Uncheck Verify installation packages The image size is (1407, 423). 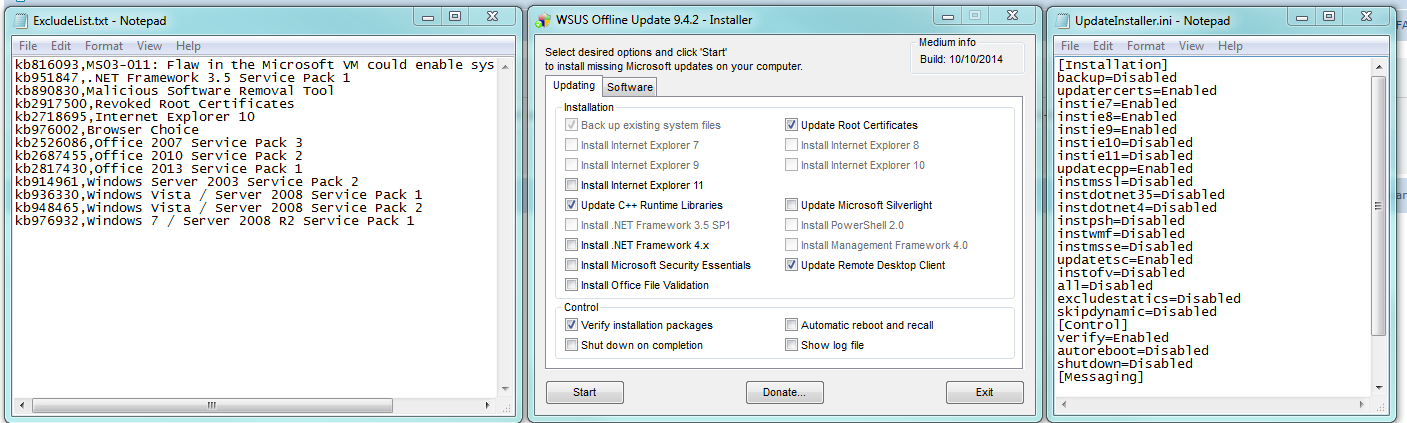(x=572, y=325)
